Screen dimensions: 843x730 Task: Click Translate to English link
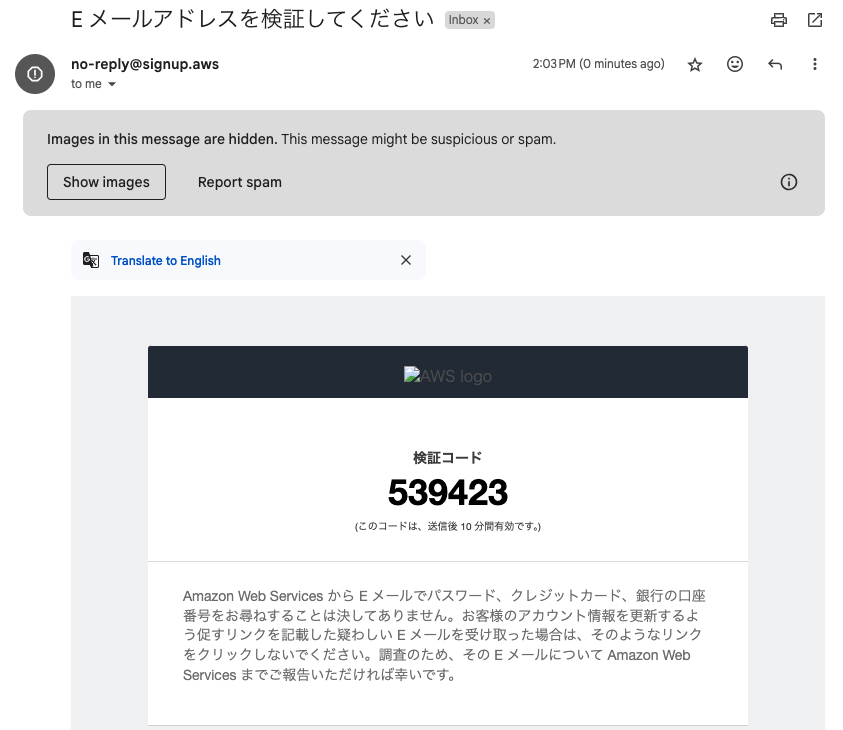[x=166, y=261]
